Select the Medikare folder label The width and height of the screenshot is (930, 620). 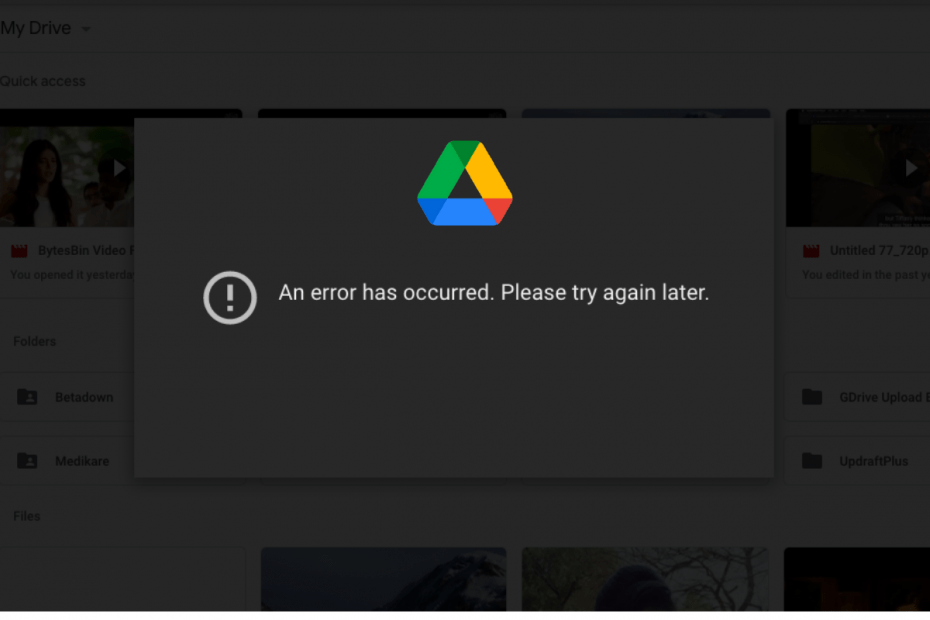click(x=82, y=461)
